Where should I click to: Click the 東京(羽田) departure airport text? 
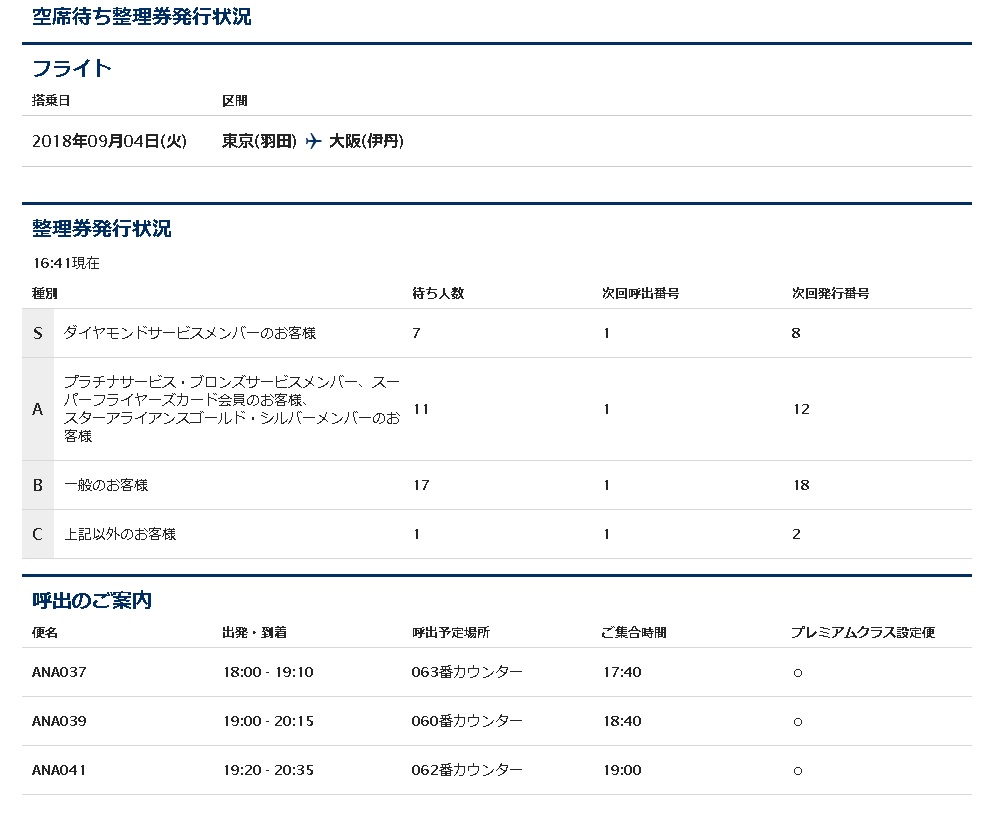pos(259,142)
